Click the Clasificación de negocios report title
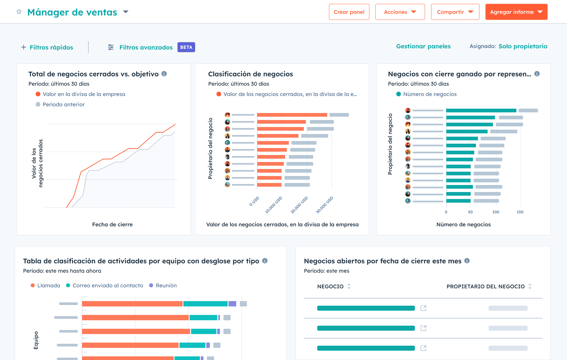The height and width of the screenshot is (360, 567). click(x=250, y=74)
